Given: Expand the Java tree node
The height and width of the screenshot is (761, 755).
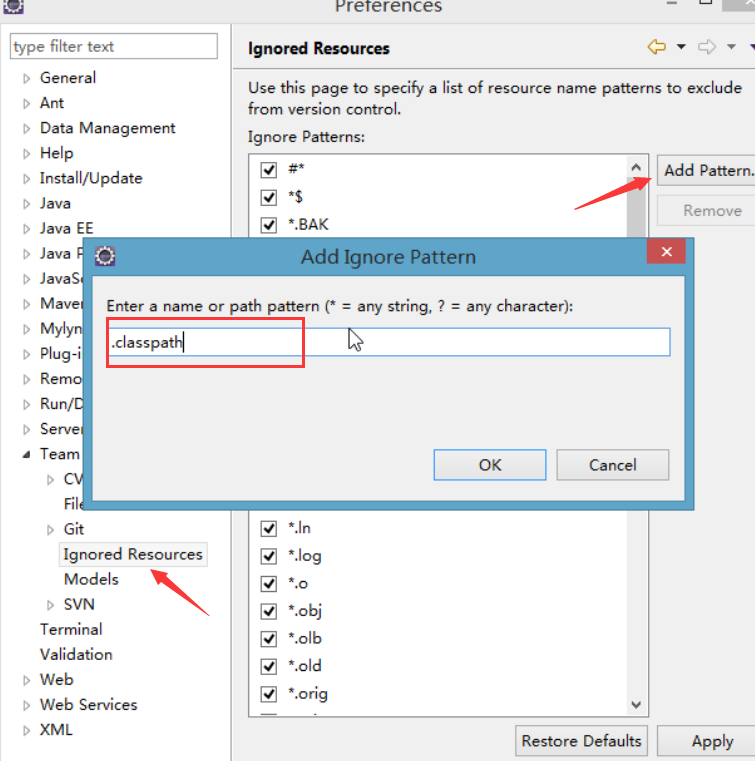Looking at the screenshot, I should click(x=26, y=204).
